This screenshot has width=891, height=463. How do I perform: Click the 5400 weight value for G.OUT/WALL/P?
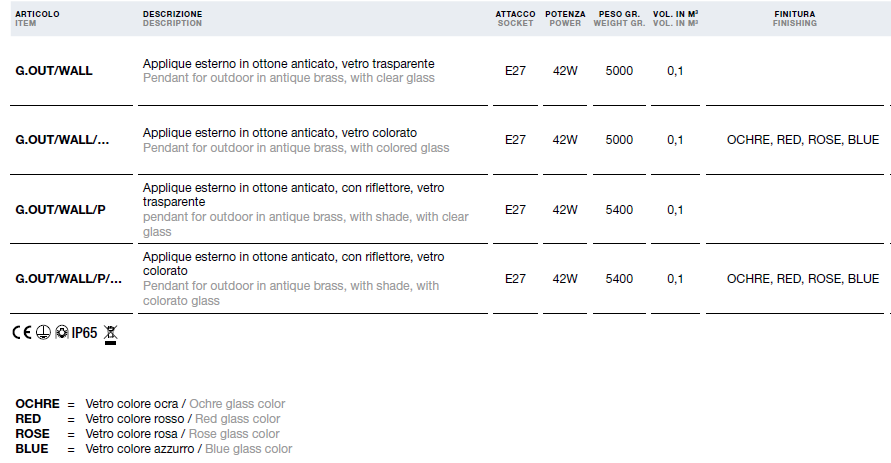pyautogui.click(x=619, y=210)
